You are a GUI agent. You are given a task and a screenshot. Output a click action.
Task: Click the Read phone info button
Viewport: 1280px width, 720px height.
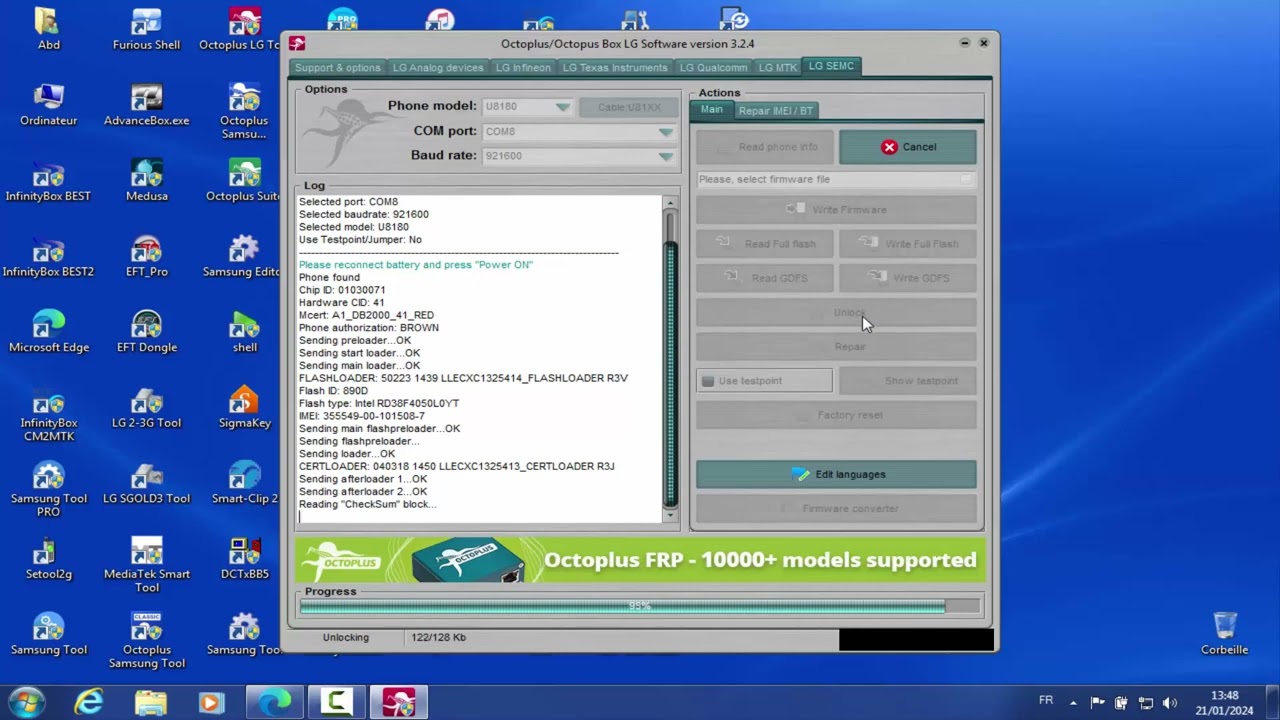[765, 147]
